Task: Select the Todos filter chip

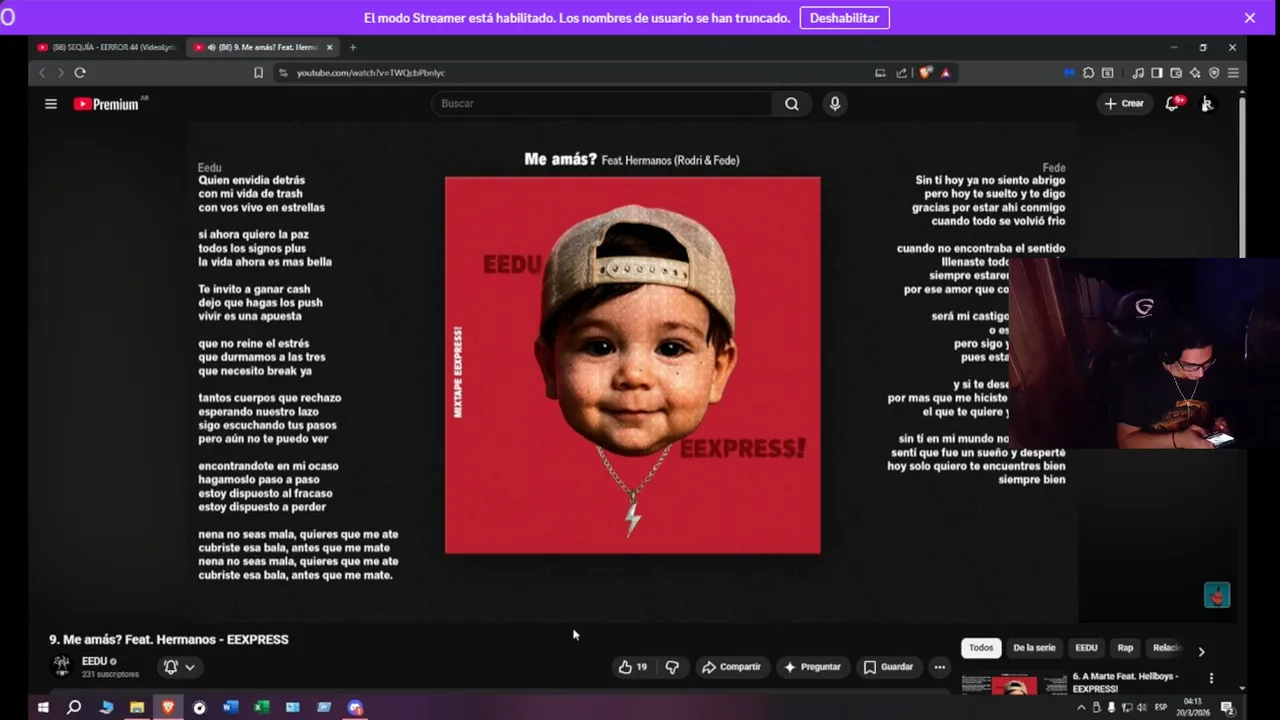Action: coord(981,648)
